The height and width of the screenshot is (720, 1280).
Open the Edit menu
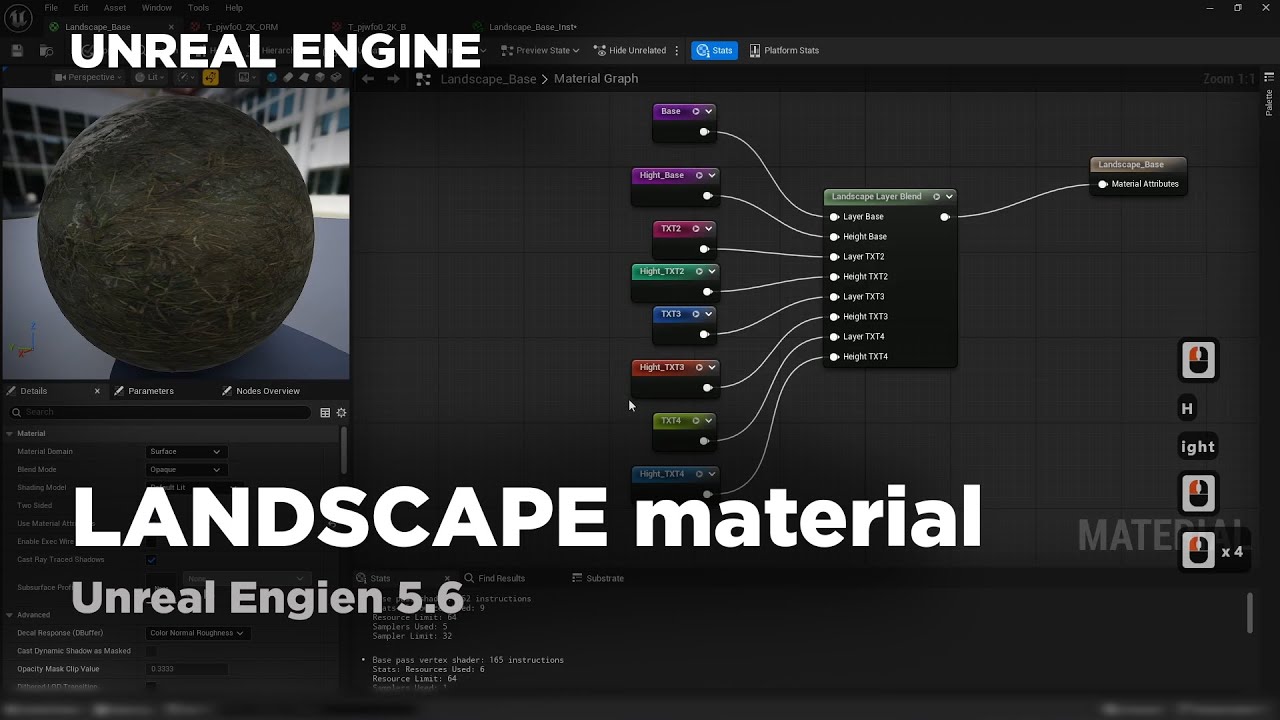click(81, 7)
